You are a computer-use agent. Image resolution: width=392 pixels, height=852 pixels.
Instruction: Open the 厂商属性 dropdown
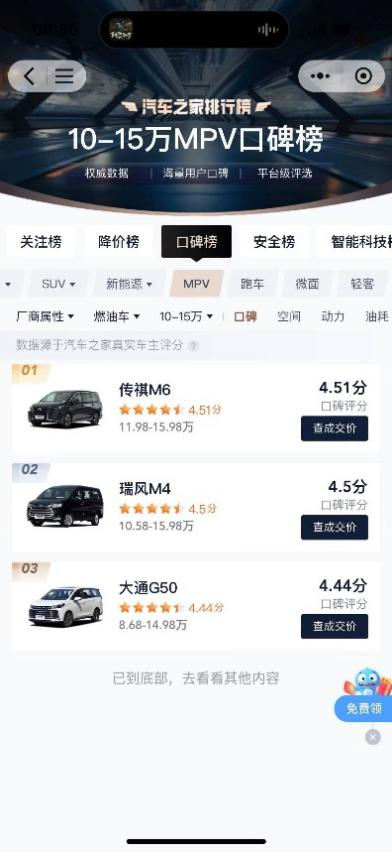(x=45, y=317)
